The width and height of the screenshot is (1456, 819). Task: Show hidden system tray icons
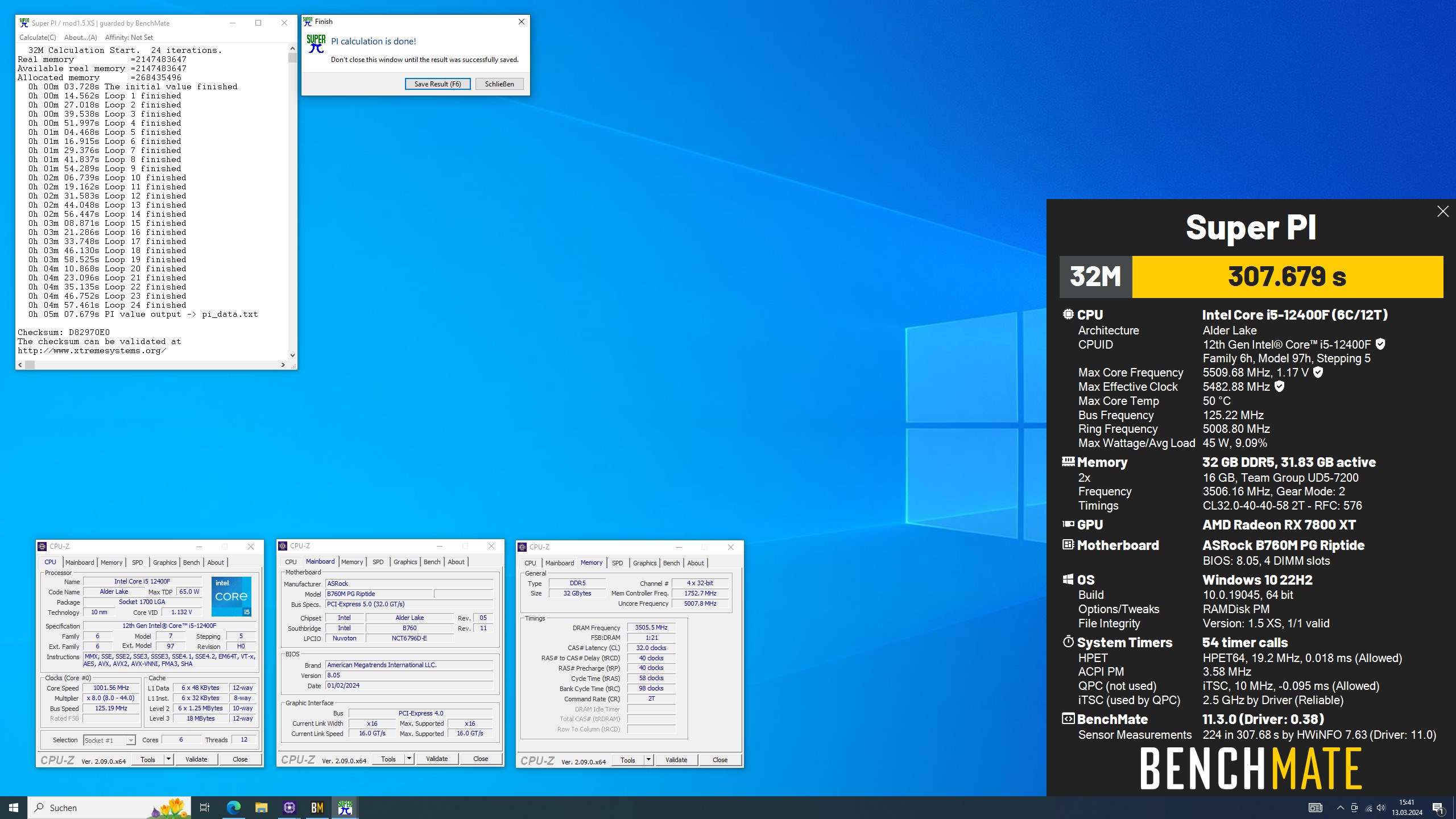coord(1340,808)
